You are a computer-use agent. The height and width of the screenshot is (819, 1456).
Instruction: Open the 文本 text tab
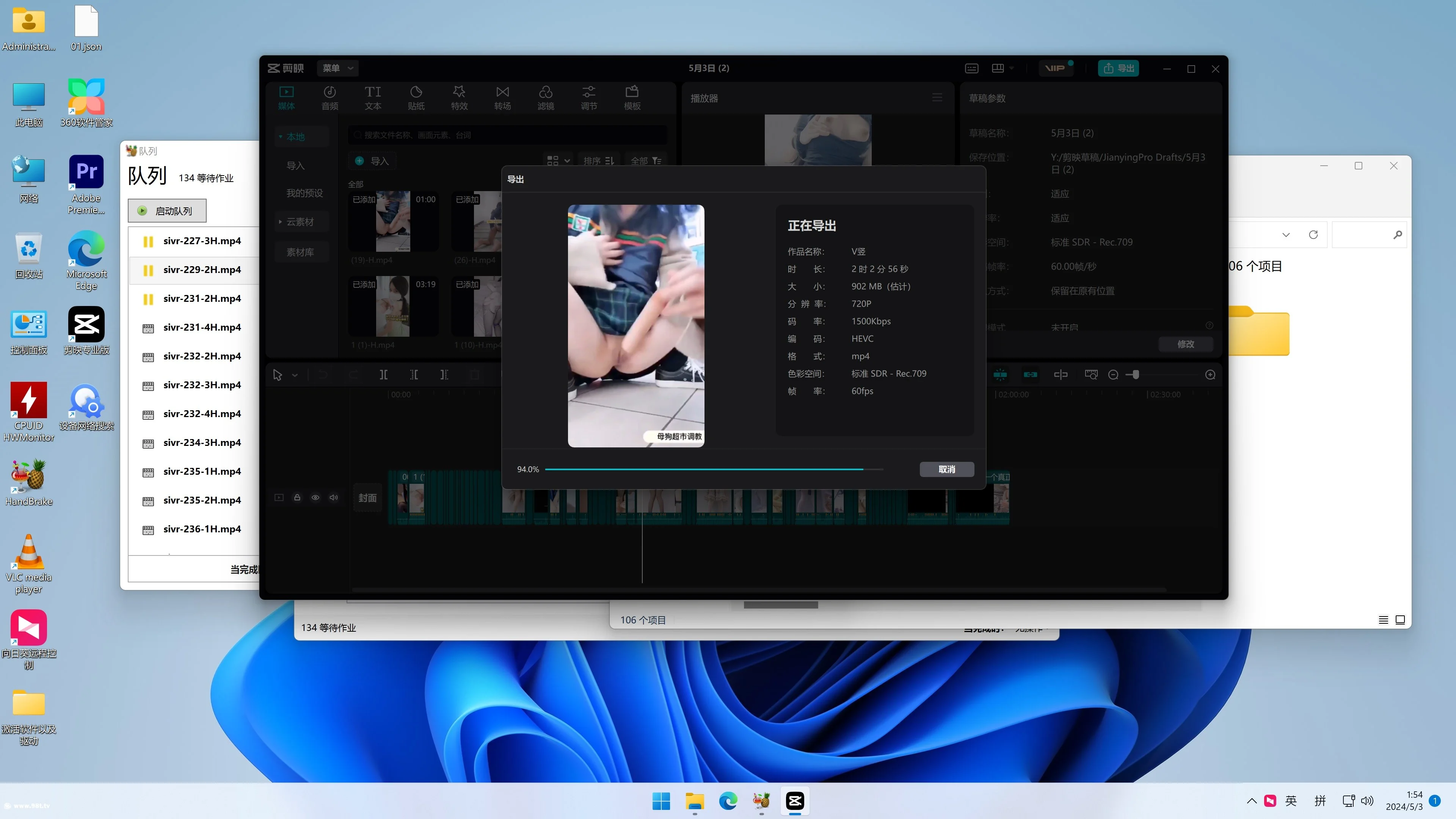tap(372, 97)
